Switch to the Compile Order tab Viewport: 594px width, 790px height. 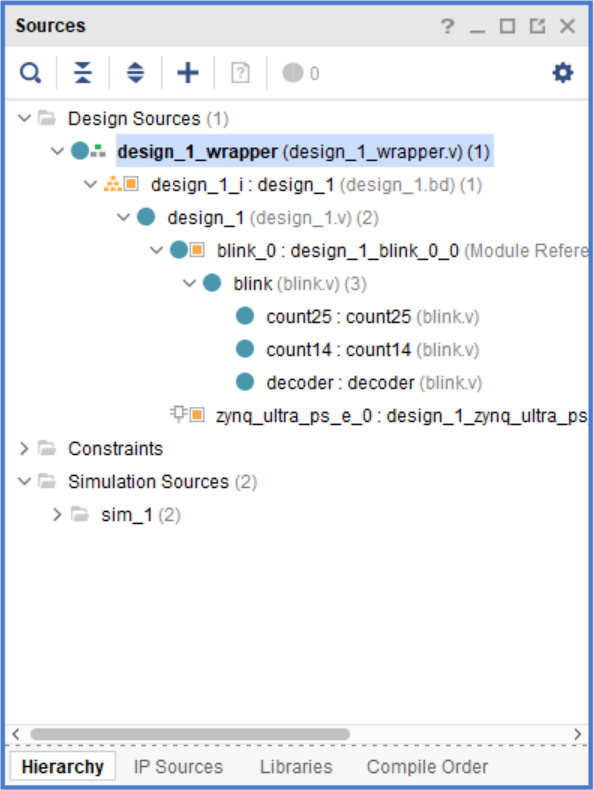point(427,767)
